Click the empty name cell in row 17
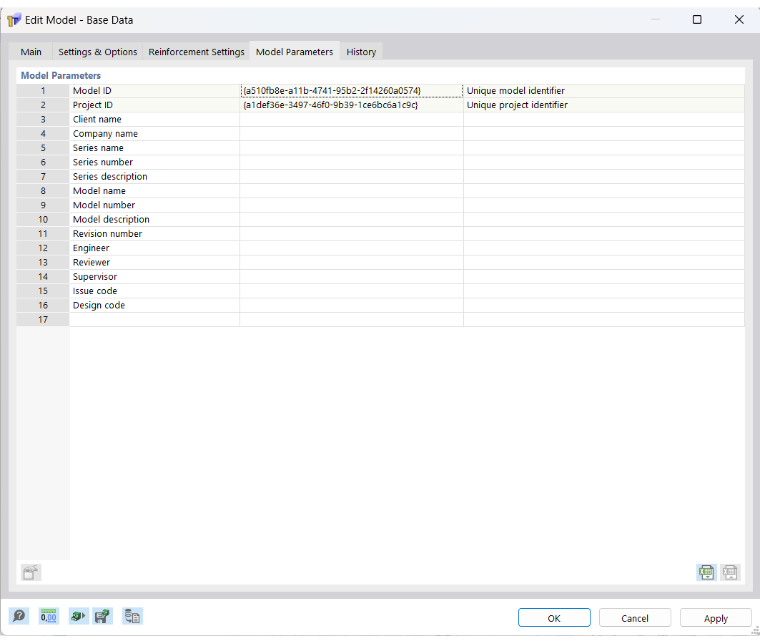Viewport: 760px width, 643px height. [x=155, y=319]
